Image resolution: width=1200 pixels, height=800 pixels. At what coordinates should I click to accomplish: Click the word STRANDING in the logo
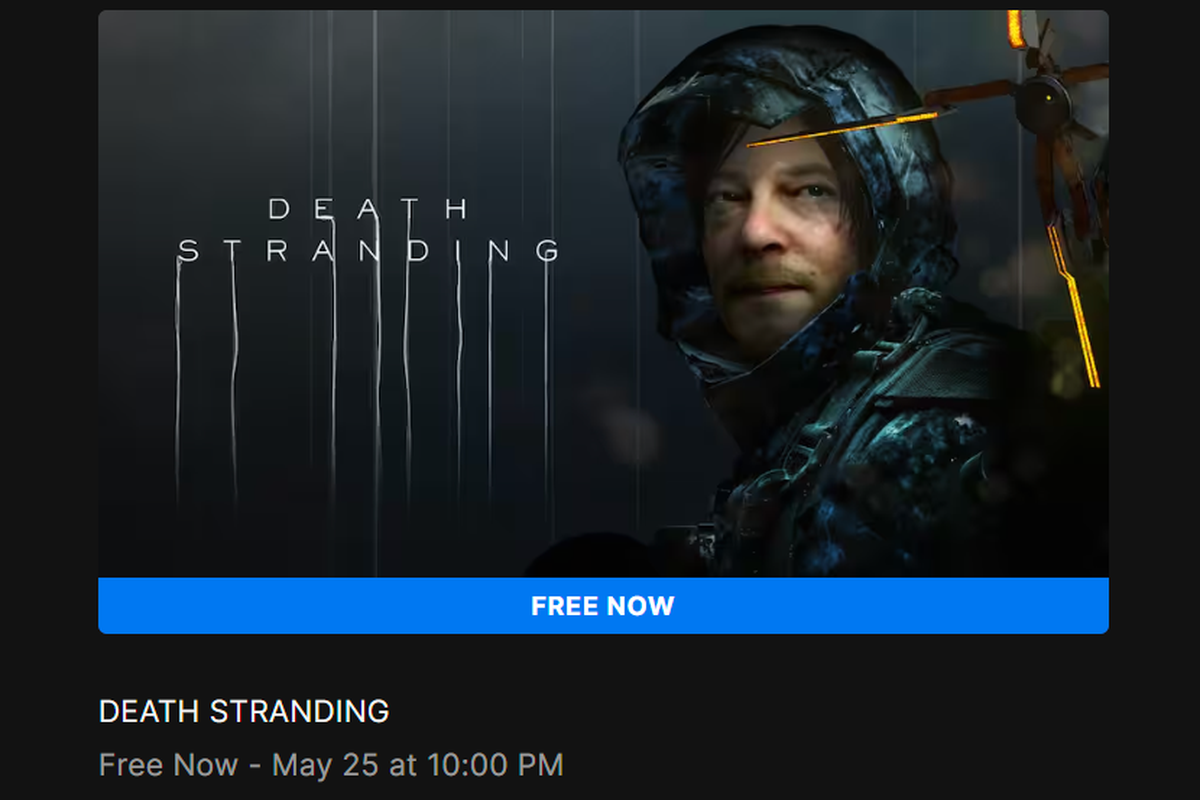(x=368, y=251)
